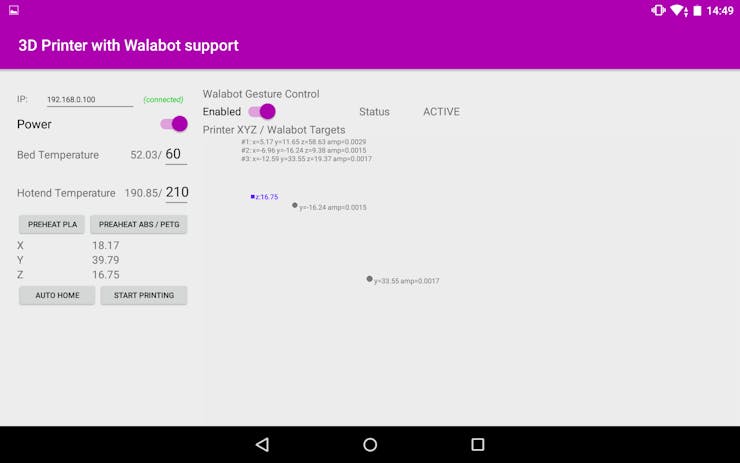Image resolution: width=740 pixels, height=463 pixels.
Task: Click the green (connected) status text
Action: click(163, 100)
